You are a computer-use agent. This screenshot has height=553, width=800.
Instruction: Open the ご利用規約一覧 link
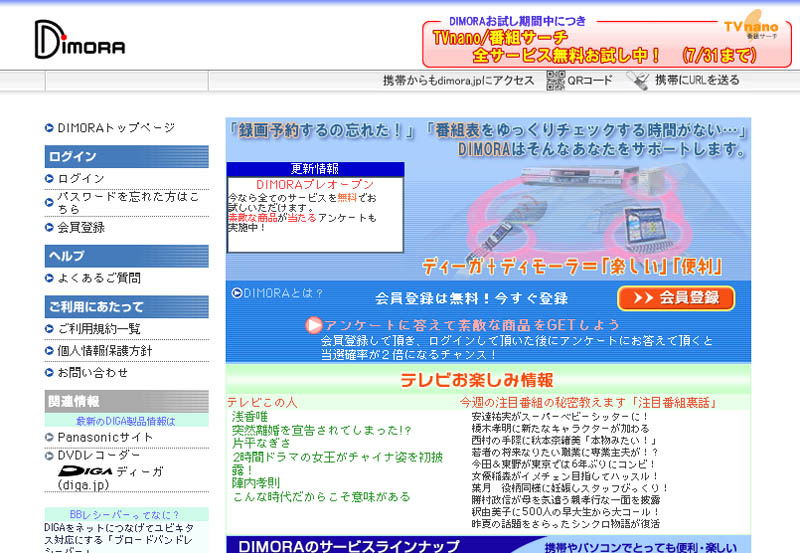click(x=98, y=328)
